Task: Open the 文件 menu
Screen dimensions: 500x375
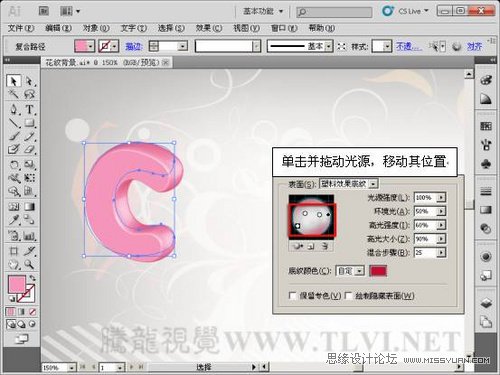Action: [21, 28]
